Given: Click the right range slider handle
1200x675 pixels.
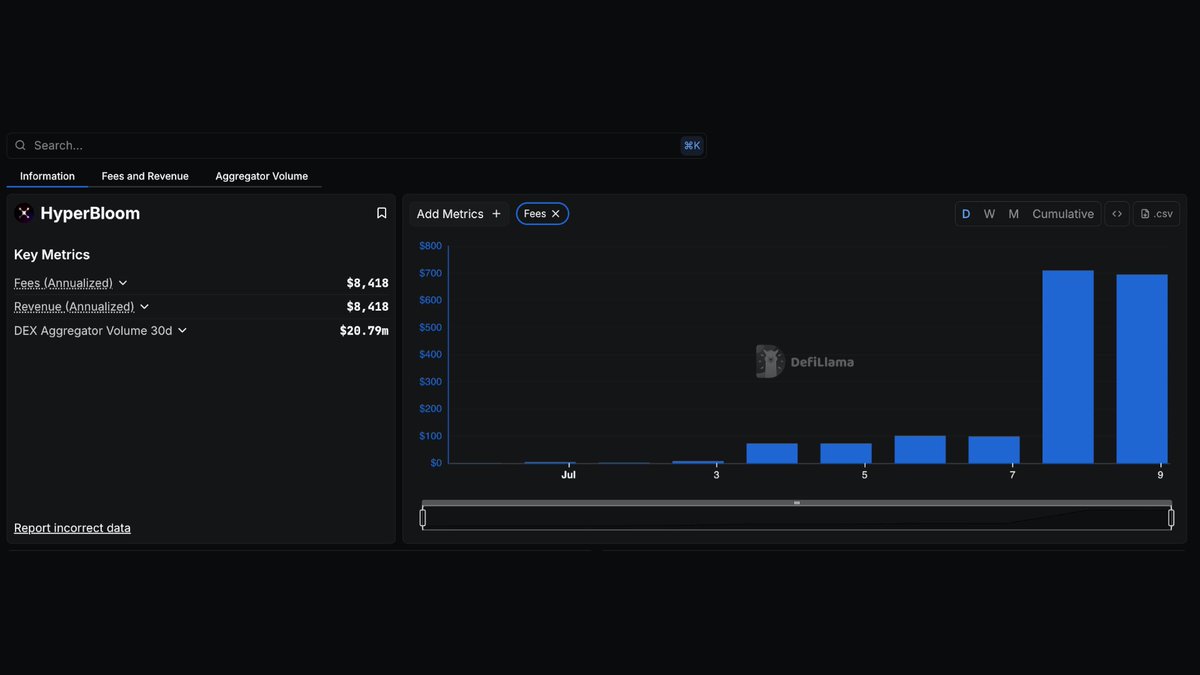Looking at the screenshot, I should point(1171,518).
